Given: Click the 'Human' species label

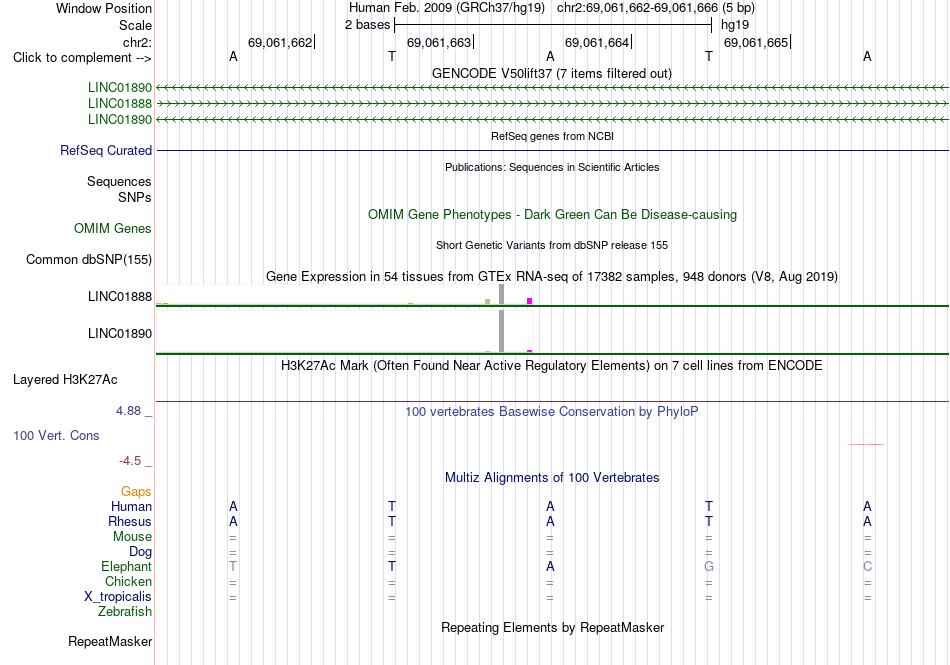Looking at the screenshot, I should pos(131,506).
